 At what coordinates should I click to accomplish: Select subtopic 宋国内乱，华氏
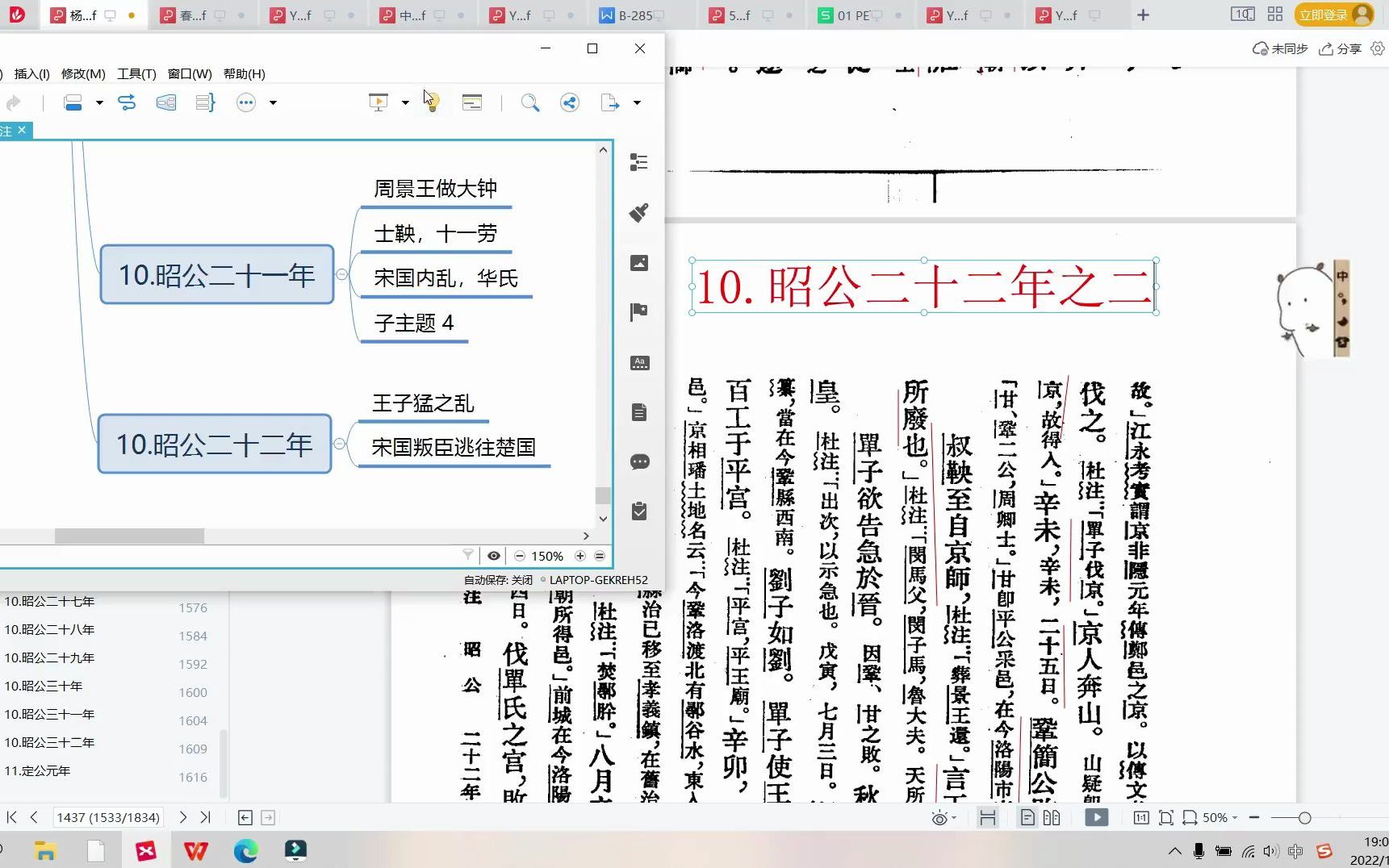click(x=446, y=278)
